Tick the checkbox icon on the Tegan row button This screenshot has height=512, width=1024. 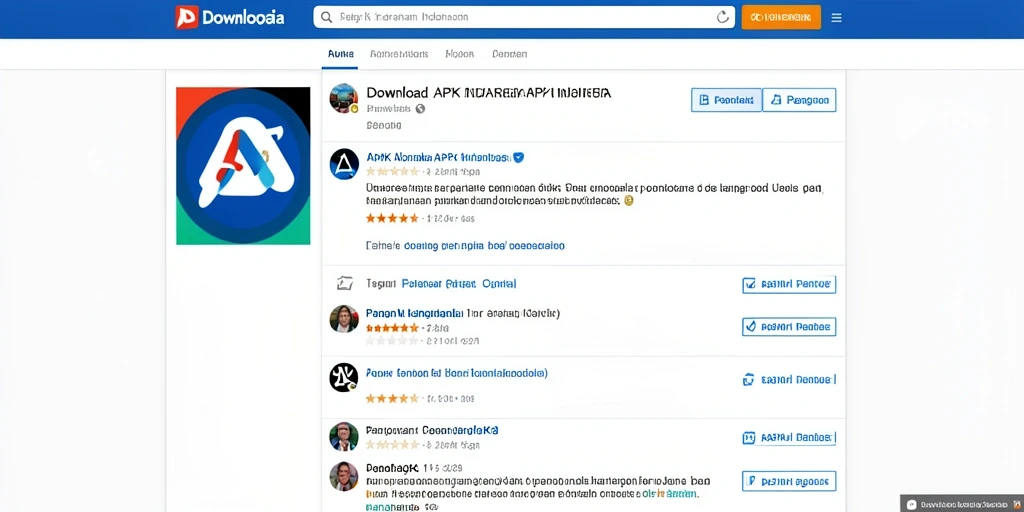pos(750,284)
